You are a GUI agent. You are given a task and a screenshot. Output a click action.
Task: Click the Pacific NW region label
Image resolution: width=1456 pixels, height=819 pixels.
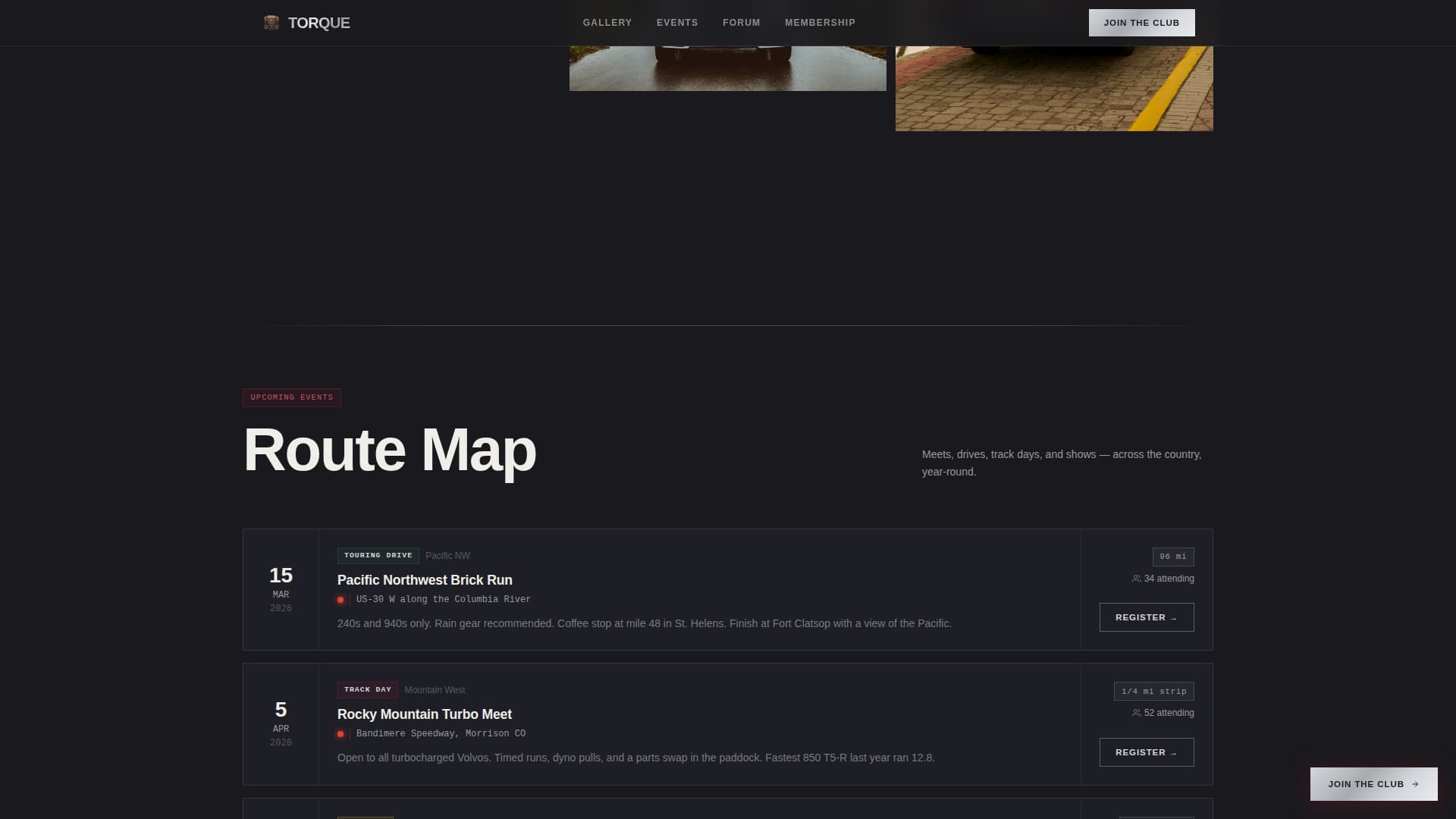(447, 556)
